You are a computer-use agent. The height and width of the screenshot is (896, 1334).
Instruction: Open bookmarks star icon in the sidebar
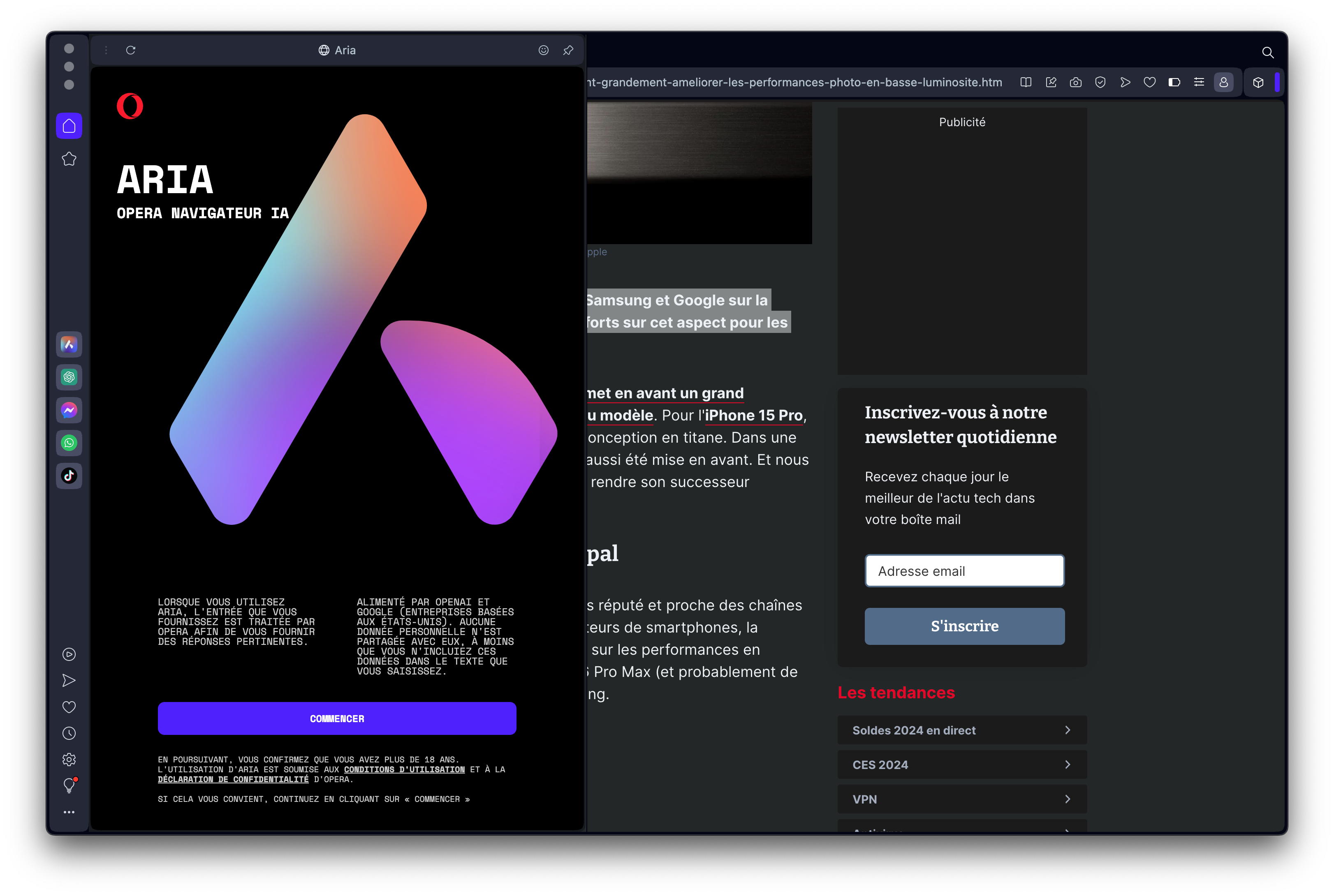coord(69,159)
